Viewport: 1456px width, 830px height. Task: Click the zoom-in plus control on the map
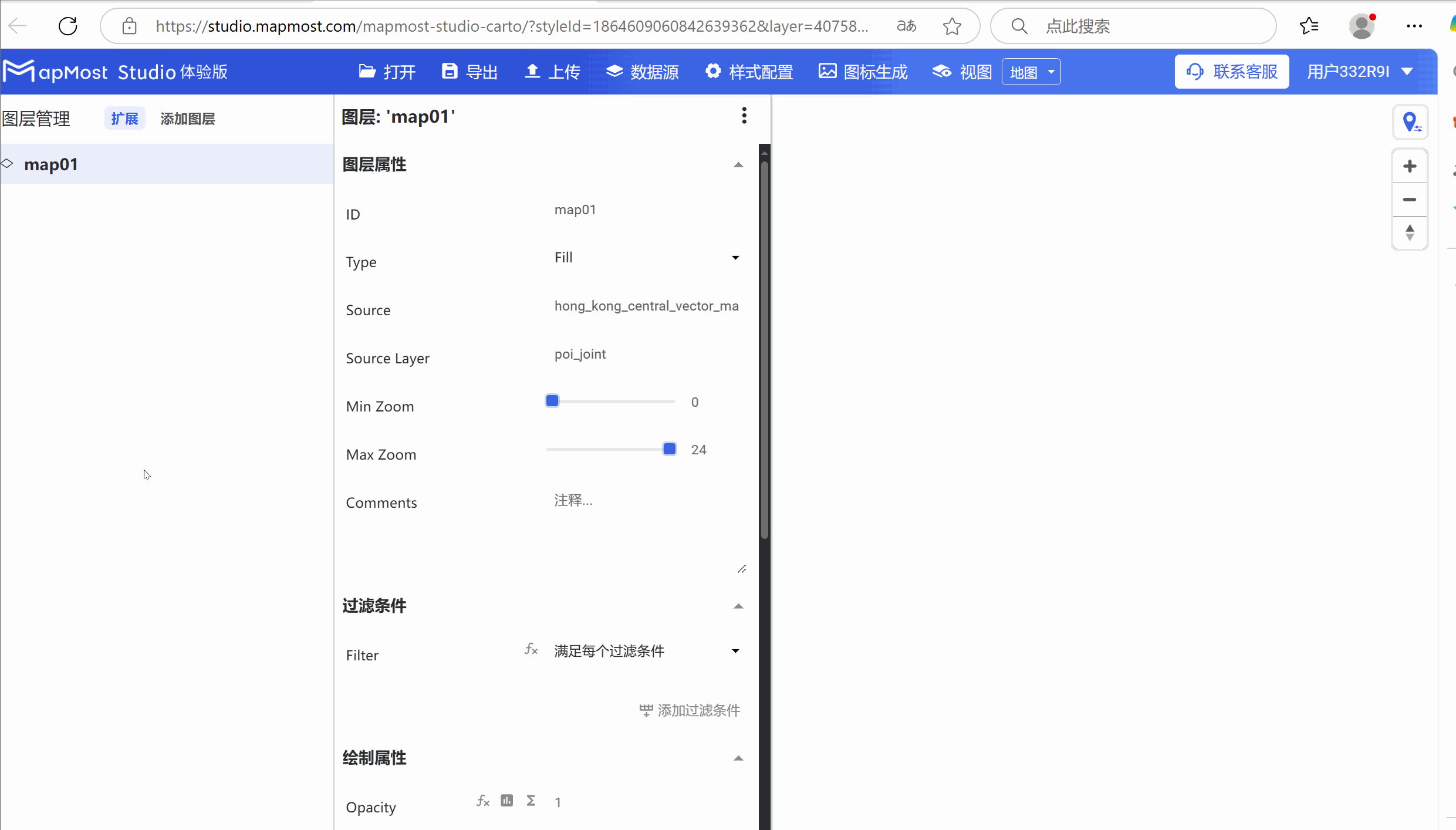point(1410,165)
